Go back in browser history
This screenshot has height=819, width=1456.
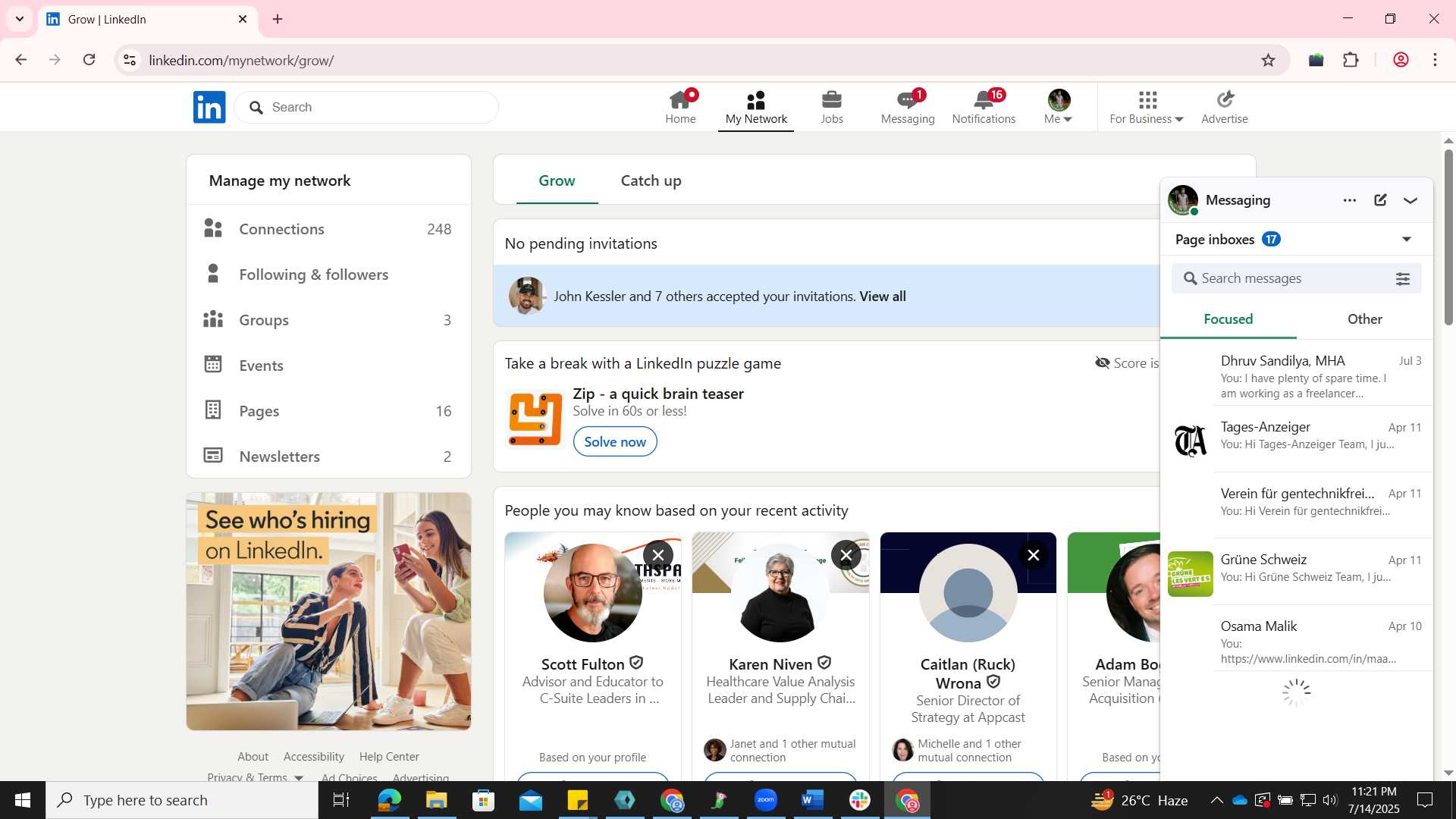21,60
